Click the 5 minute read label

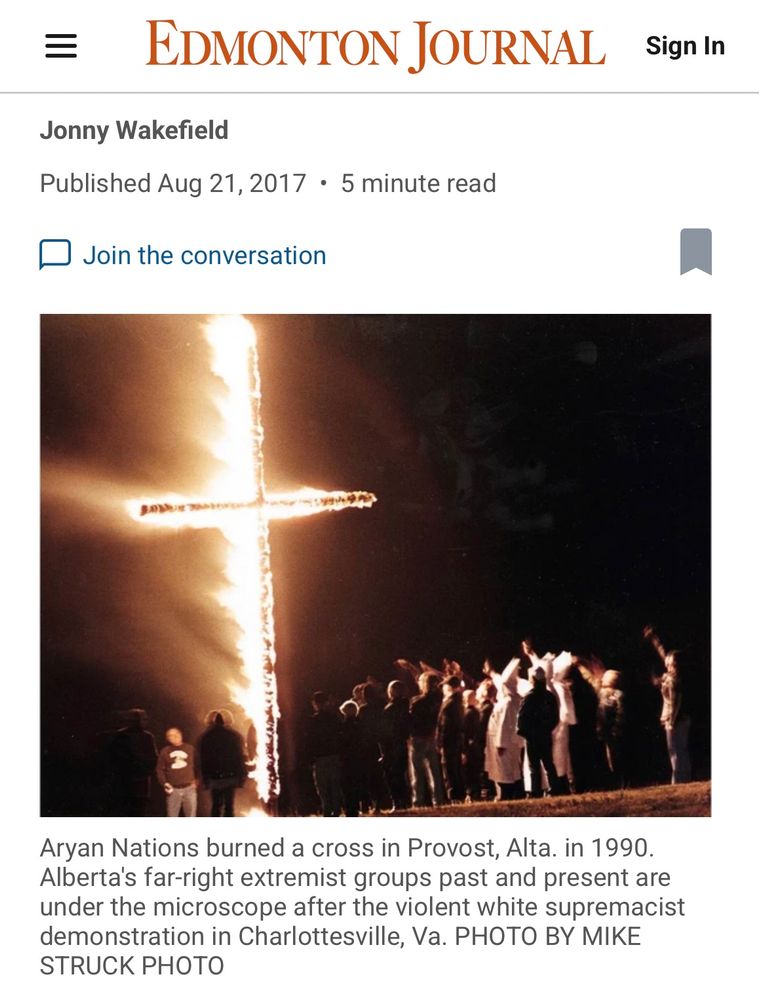click(418, 183)
